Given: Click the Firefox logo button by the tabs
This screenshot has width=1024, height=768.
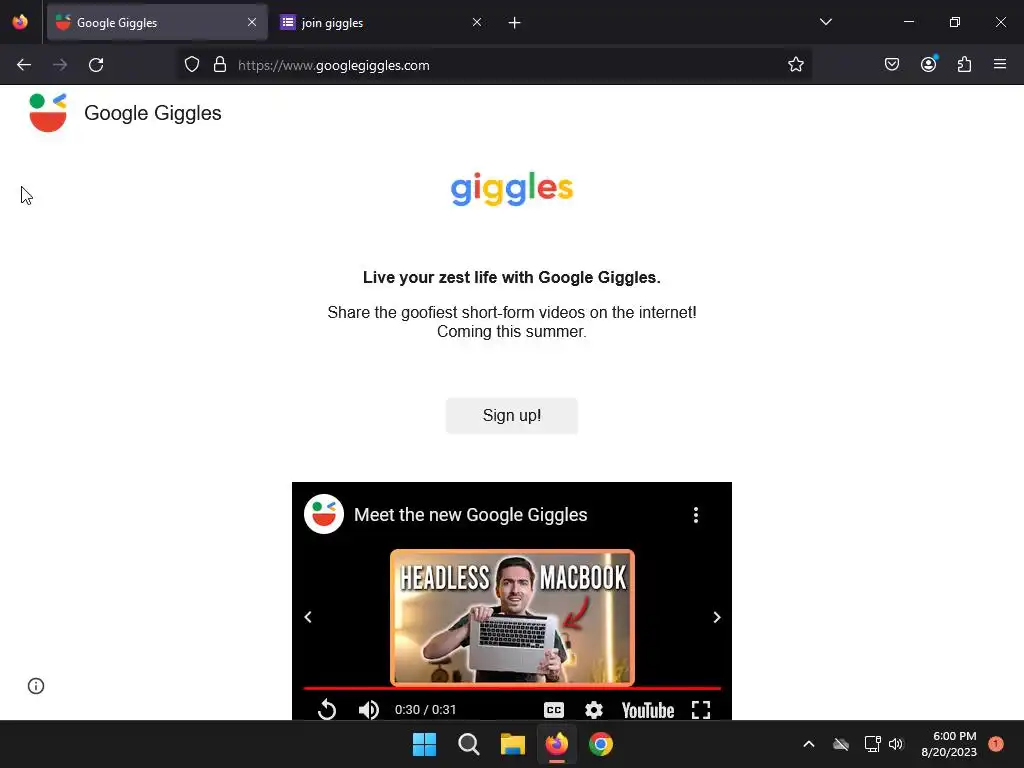Looking at the screenshot, I should tap(20, 22).
